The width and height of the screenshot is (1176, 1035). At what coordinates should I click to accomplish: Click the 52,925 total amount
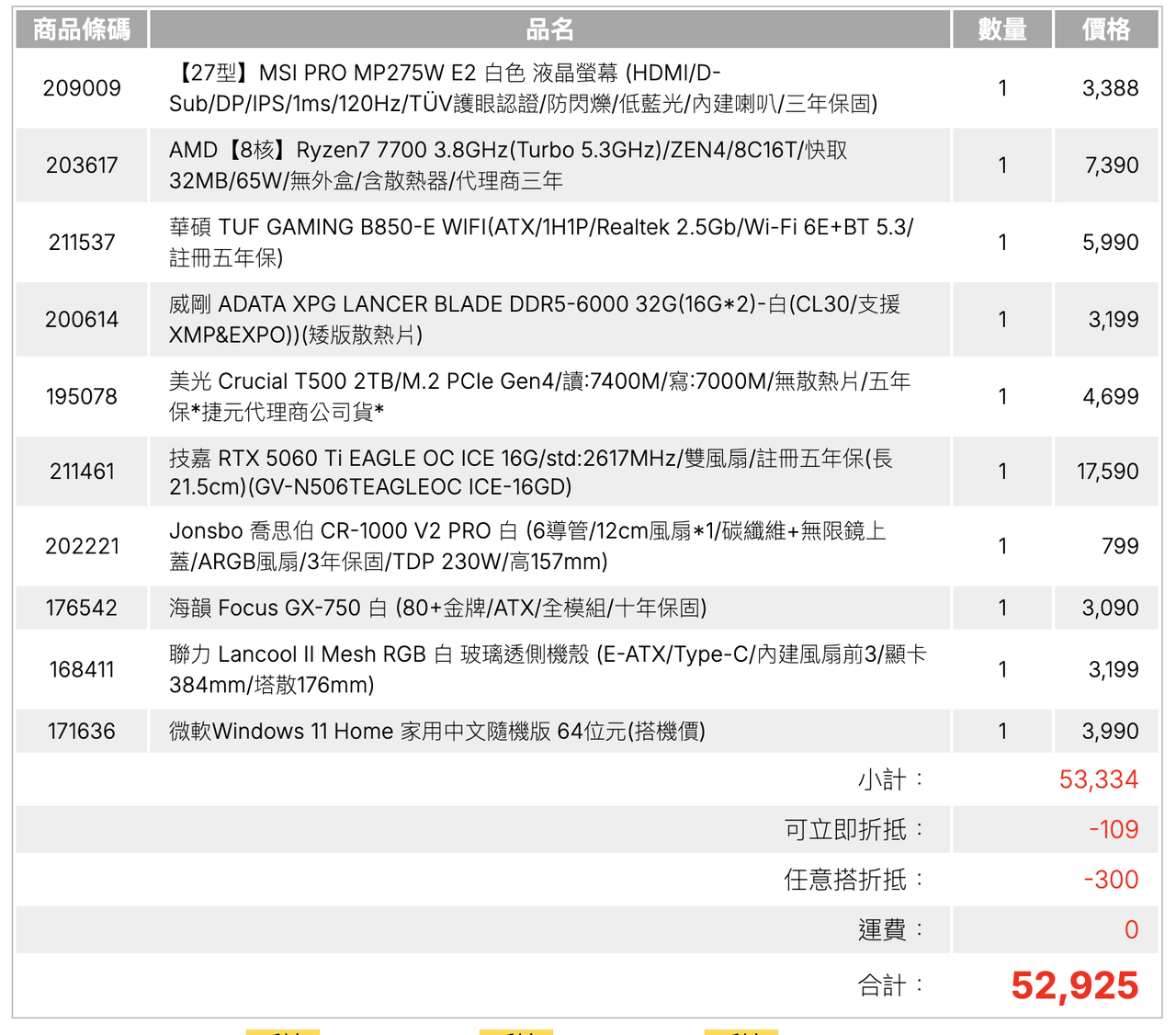(x=1074, y=986)
